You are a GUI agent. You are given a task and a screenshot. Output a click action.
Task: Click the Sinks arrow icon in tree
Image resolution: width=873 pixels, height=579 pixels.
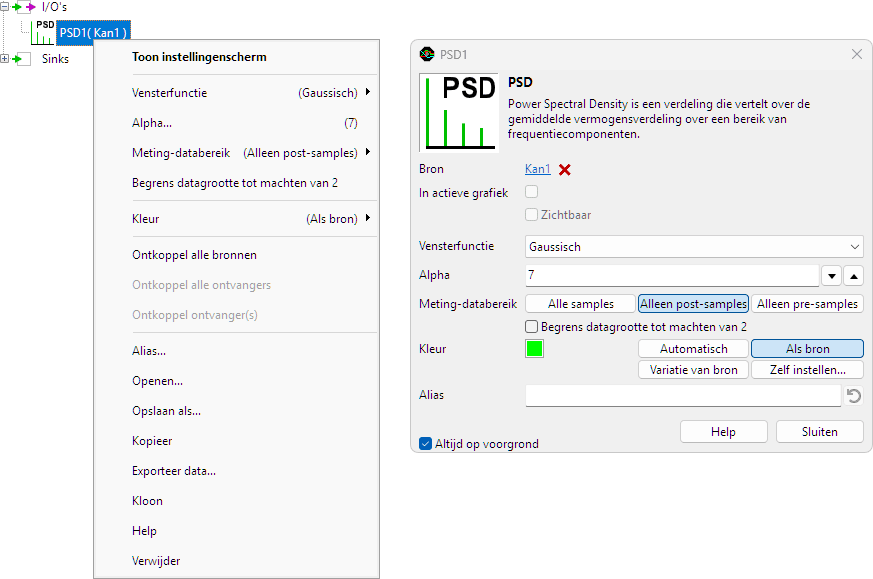click(x=21, y=59)
